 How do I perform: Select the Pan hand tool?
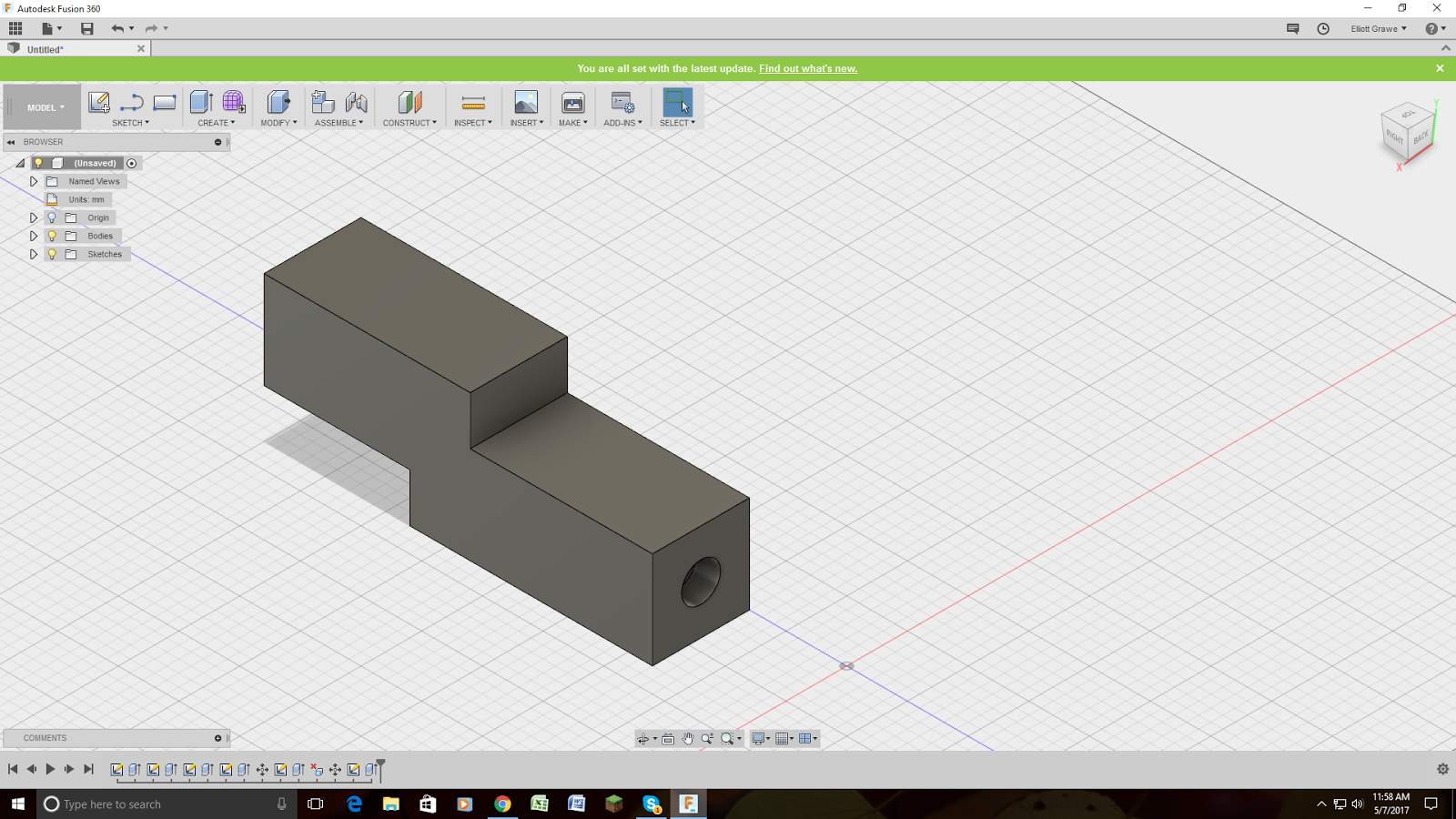(x=688, y=739)
